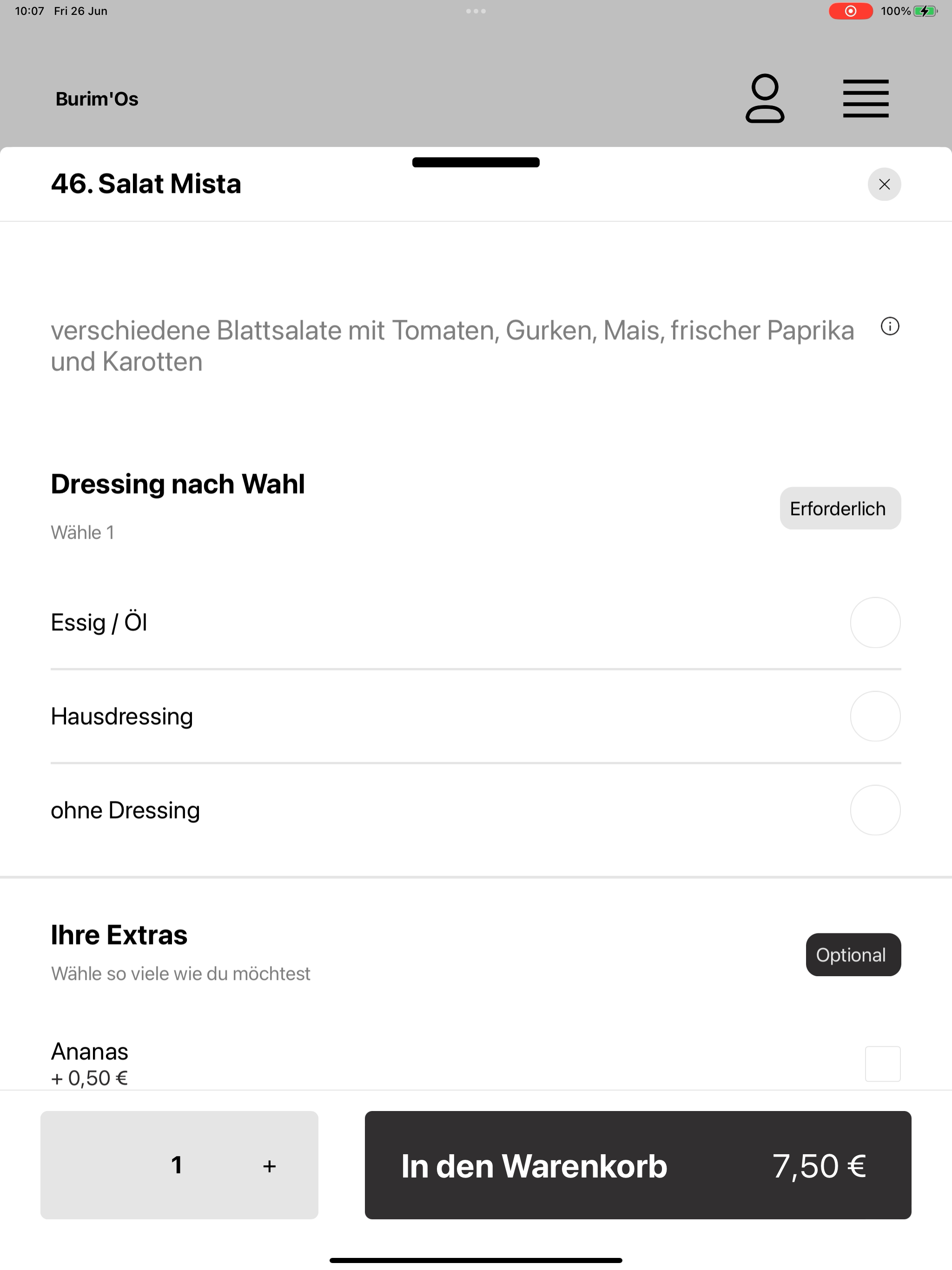Increase quantity with plus button
The width and height of the screenshot is (952, 1270).
click(x=269, y=1165)
